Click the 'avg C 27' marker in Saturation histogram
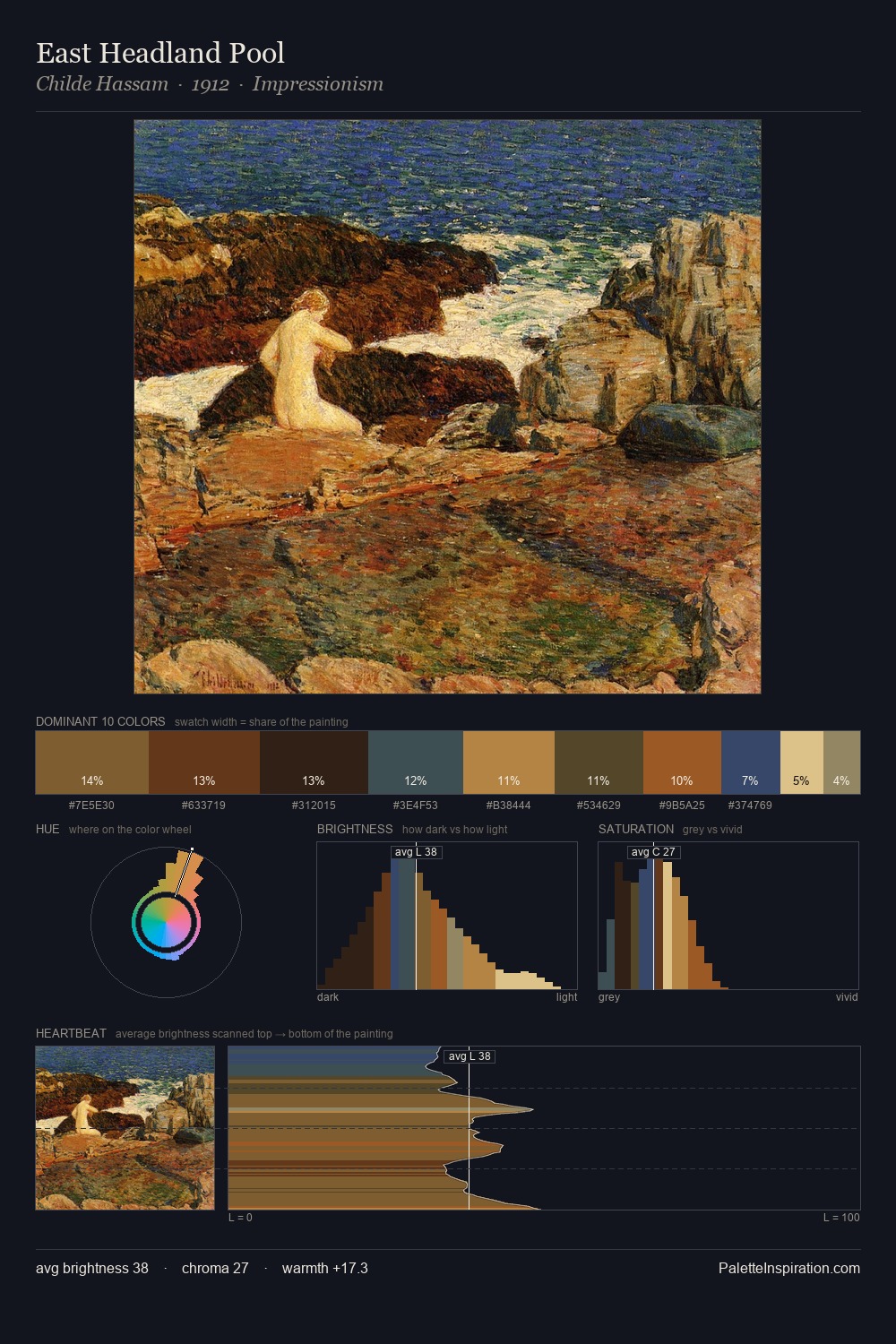The height and width of the screenshot is (1344, 896). click(x=653, y=852)
